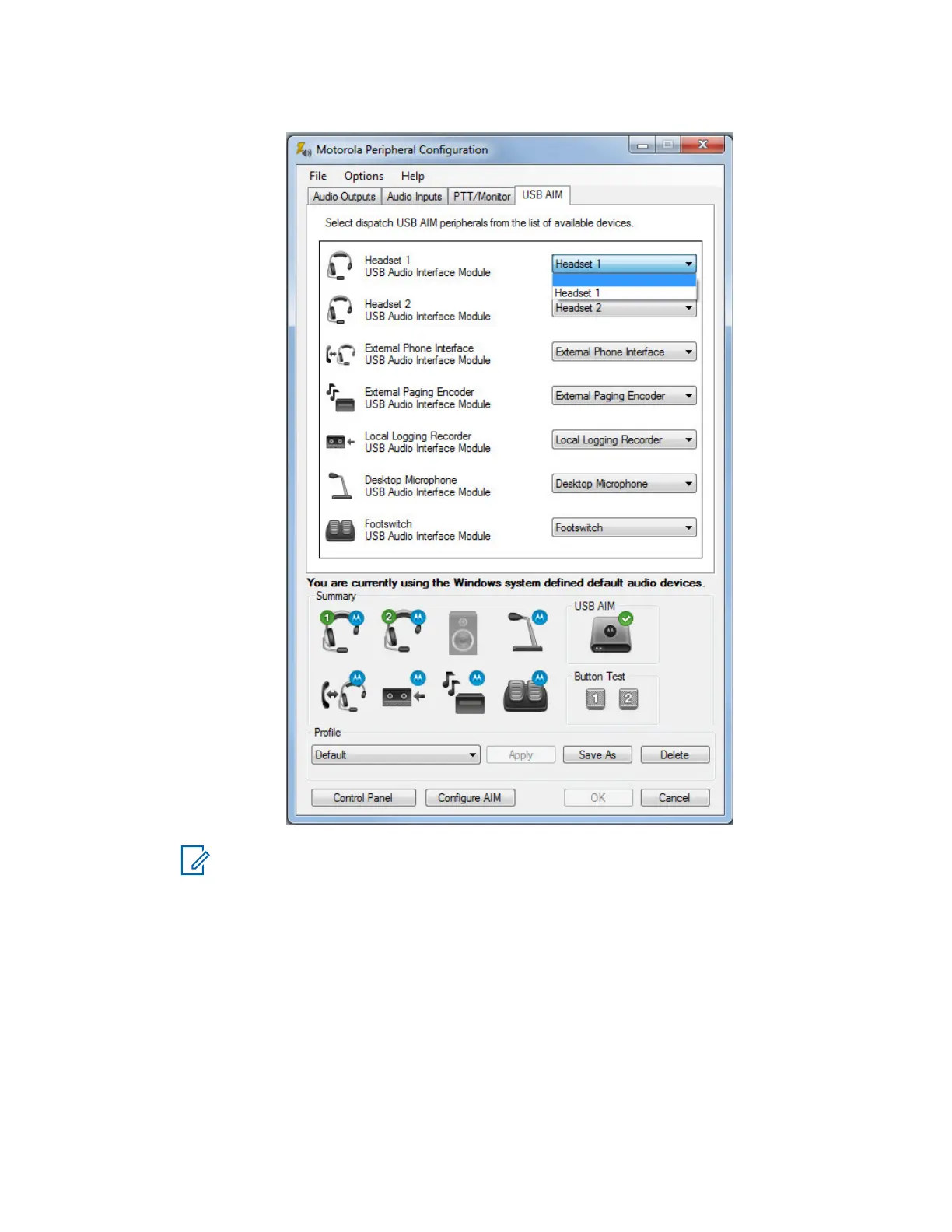Click the logging recorder cassette icon in Summary
The height and width of the screenshot is (1232, 952).
pyautogui.click(x=404, y=690)
